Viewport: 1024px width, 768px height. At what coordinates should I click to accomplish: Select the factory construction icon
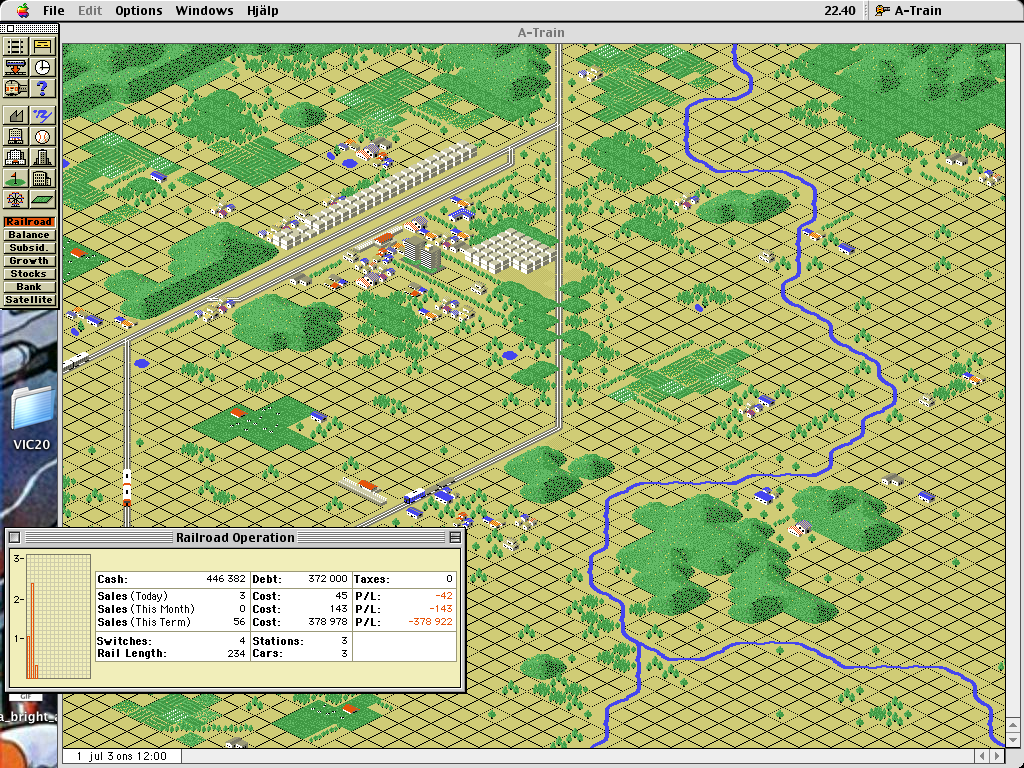(x=16, y=115)
